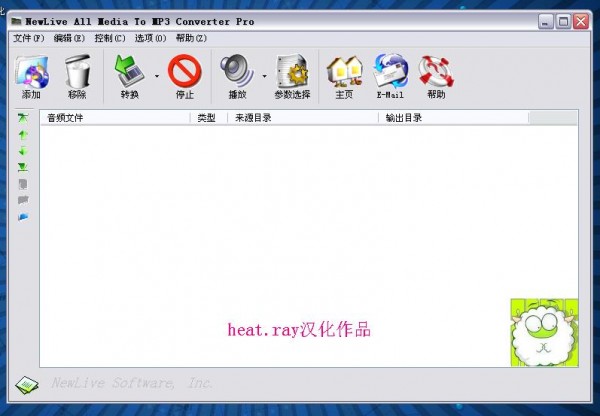Click the move-to-bottom green arrow icon
The image size is (600, 416).
click(23, 167)
